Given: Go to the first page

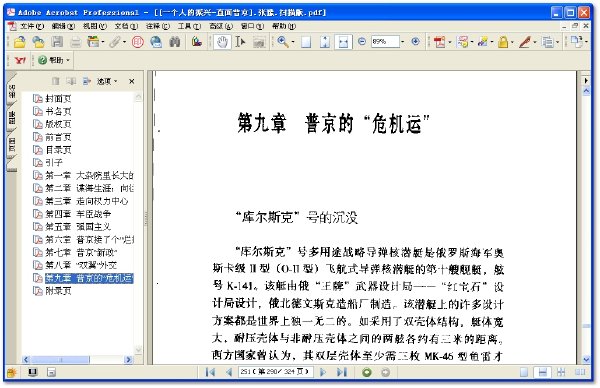Looking at the screenshot, I should coord(210,372).
